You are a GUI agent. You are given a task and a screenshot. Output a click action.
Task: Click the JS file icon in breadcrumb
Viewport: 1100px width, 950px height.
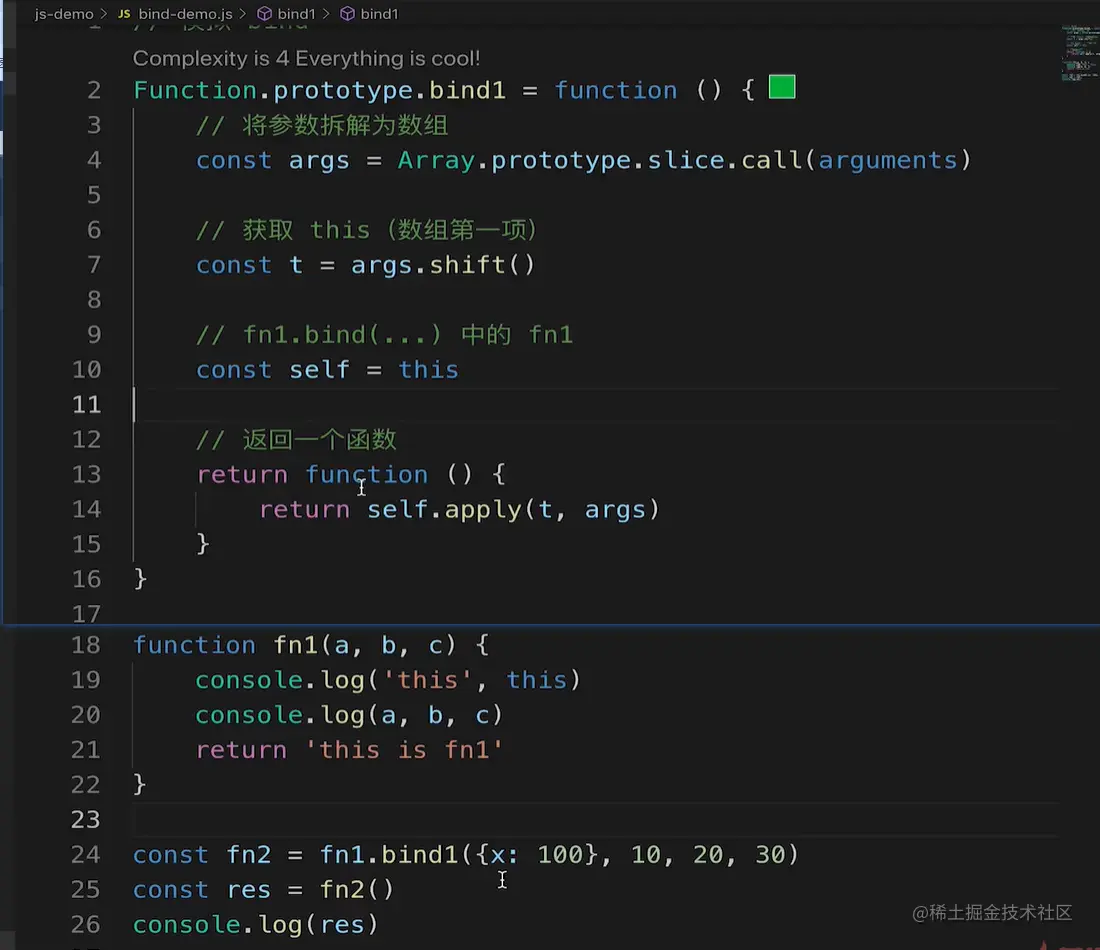click(124, 14)
